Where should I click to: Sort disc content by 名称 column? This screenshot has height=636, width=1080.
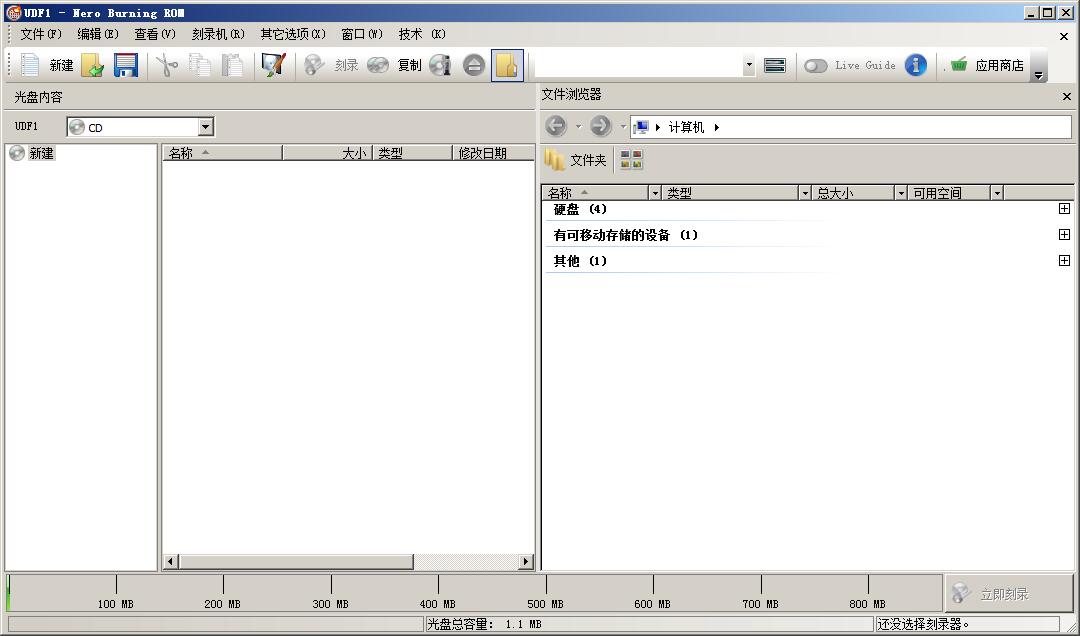pyautogui.click(x=222, y=153)
